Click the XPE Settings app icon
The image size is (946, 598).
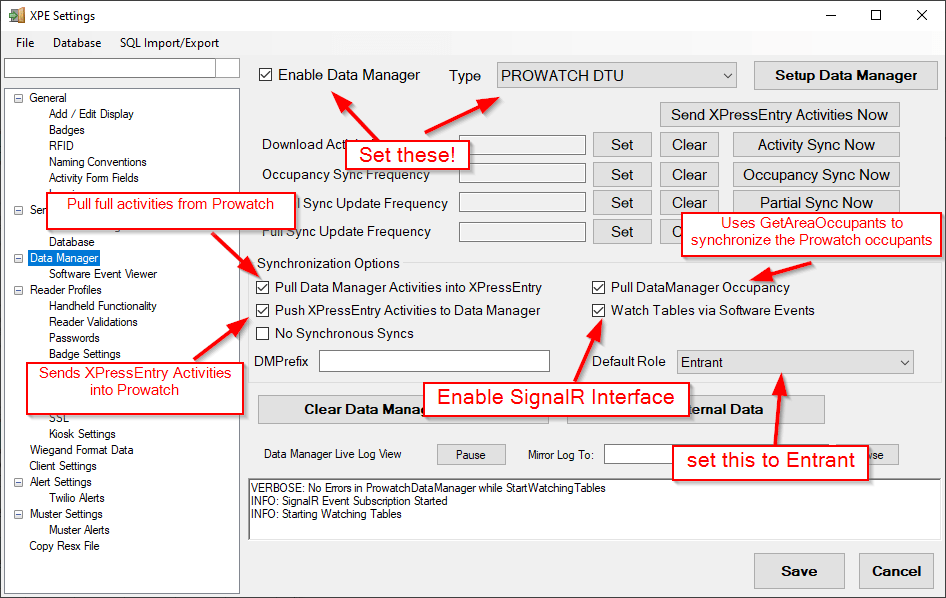16,15
